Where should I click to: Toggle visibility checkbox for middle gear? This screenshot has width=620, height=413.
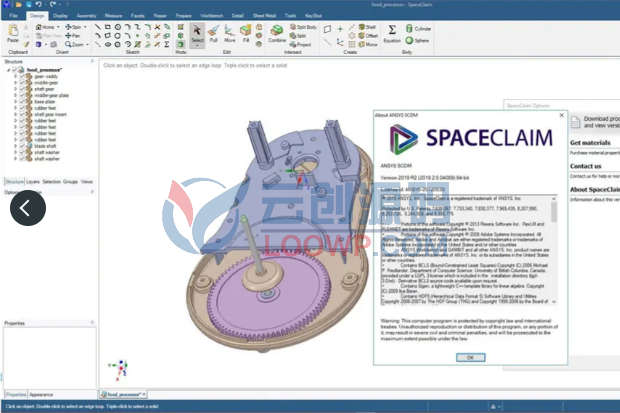[22, 83]
